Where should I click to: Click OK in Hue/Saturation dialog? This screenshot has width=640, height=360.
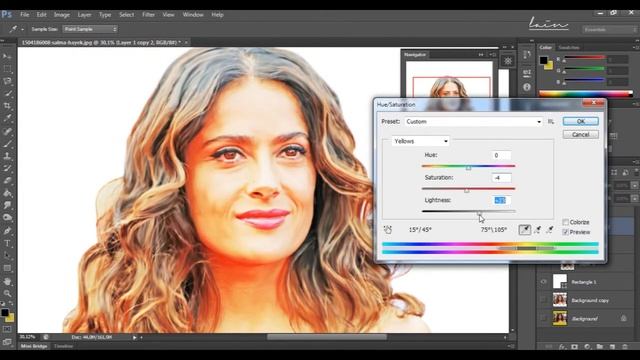(x=580, y=121)
